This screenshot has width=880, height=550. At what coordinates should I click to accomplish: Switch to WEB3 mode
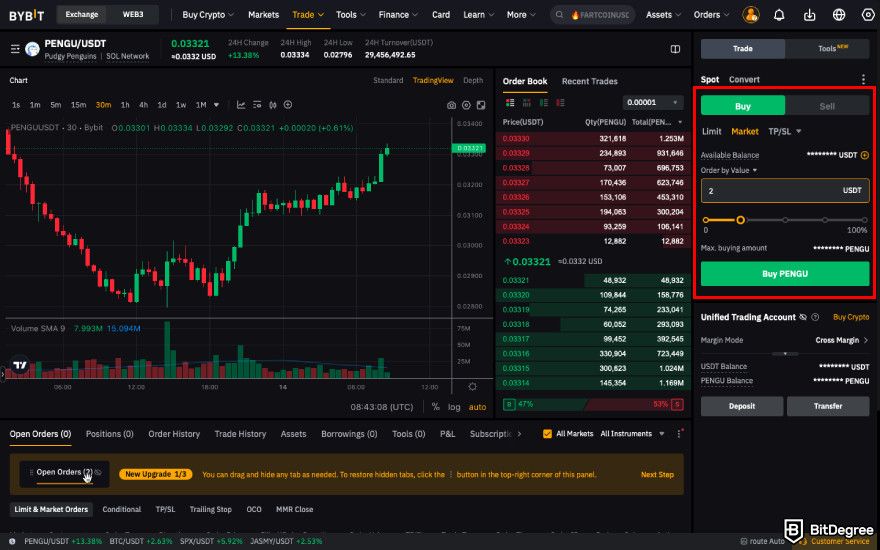click(x=133, y=15)
